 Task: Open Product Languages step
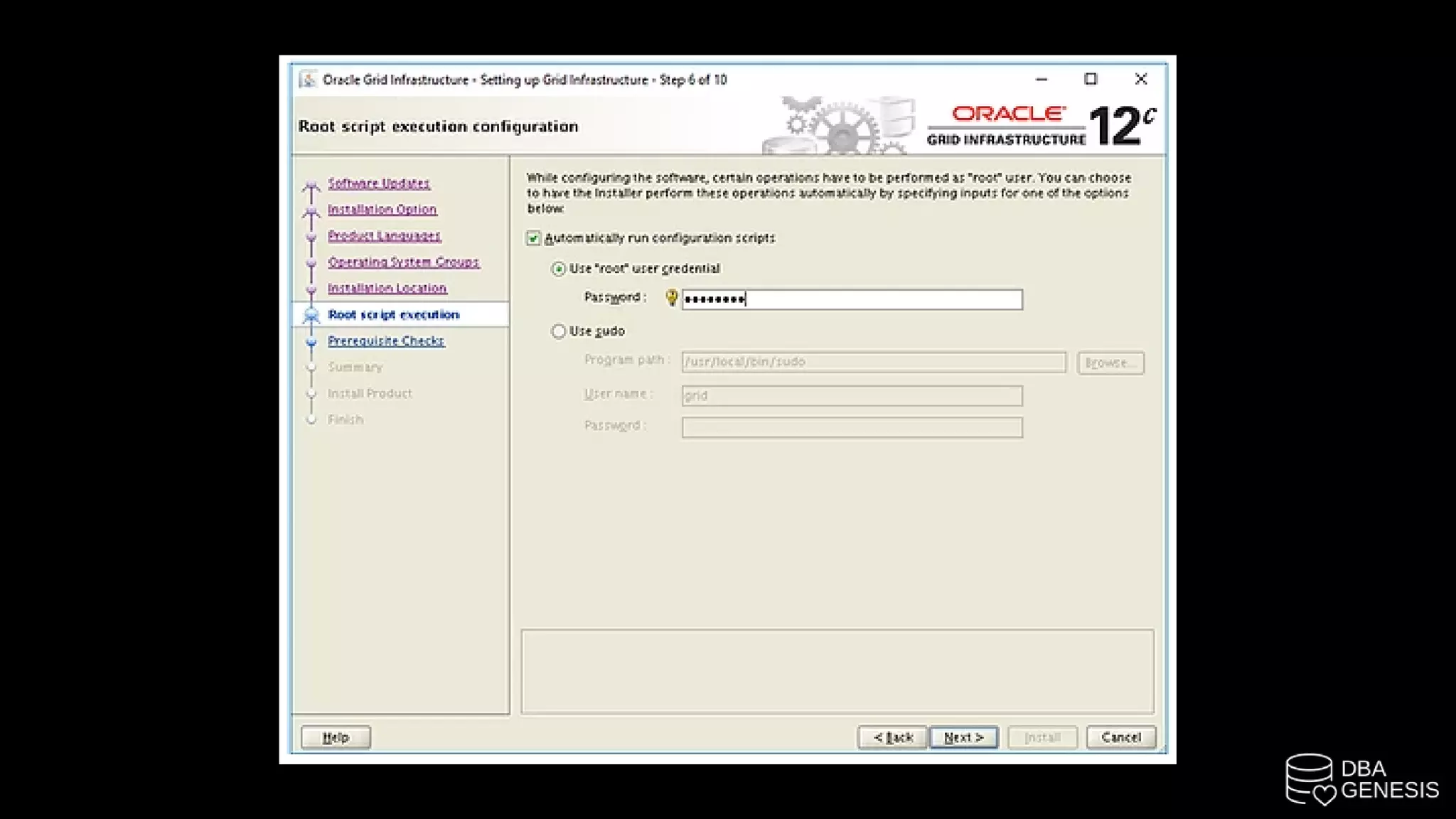tap(384, 236)
